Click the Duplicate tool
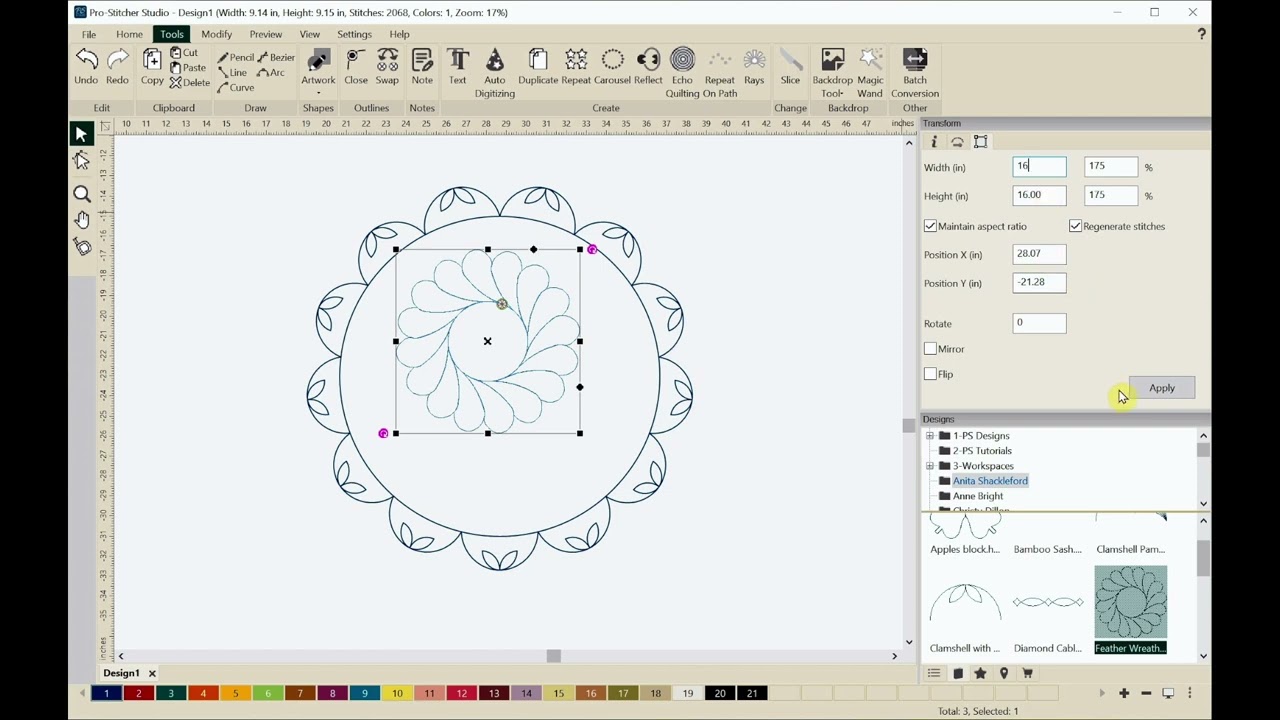 click(x=538, y=67)
